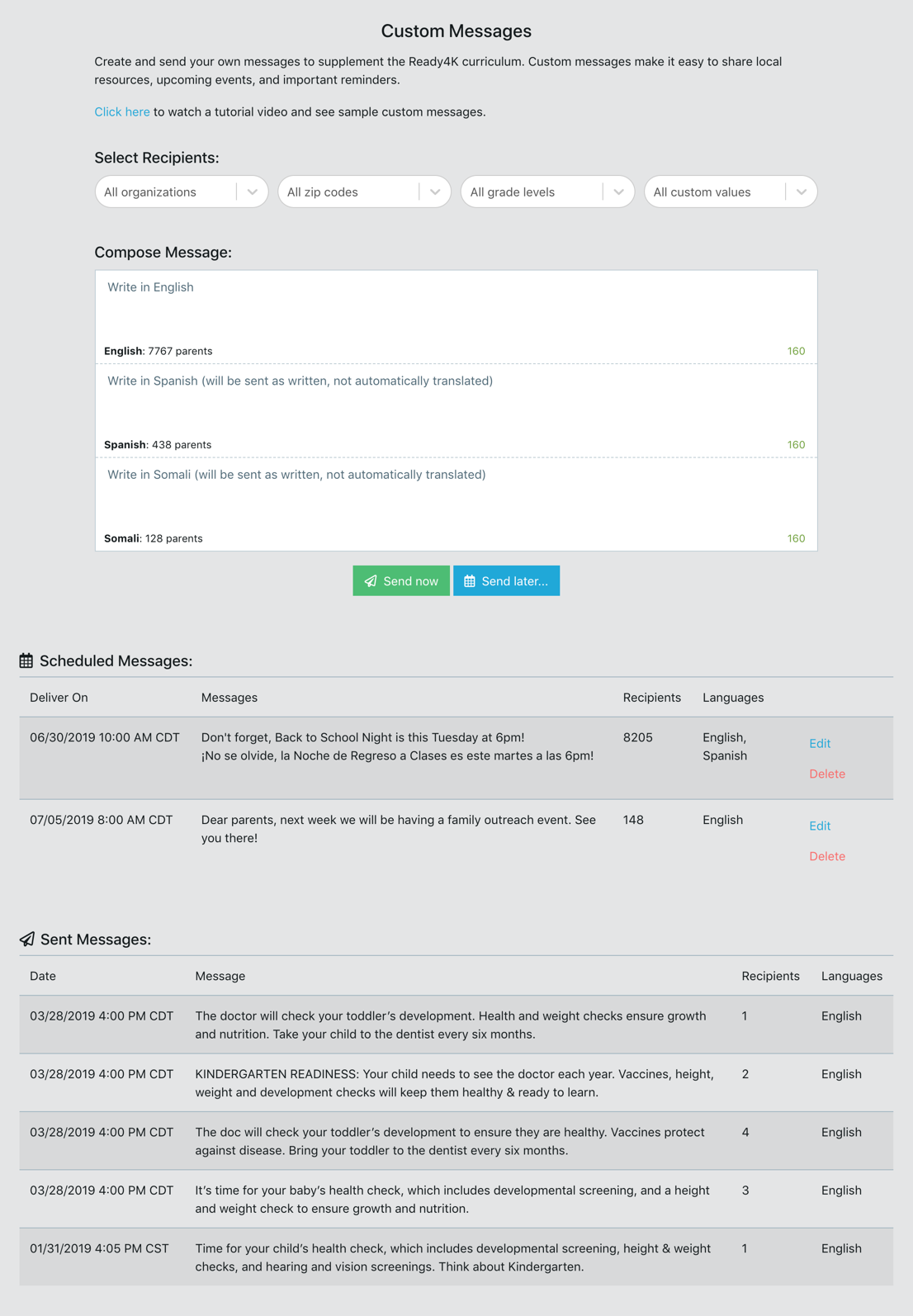The height and width of the screenshot is (1316, 913).
Task: Delete the family outreach event message
Action: [x=827, y=856]
